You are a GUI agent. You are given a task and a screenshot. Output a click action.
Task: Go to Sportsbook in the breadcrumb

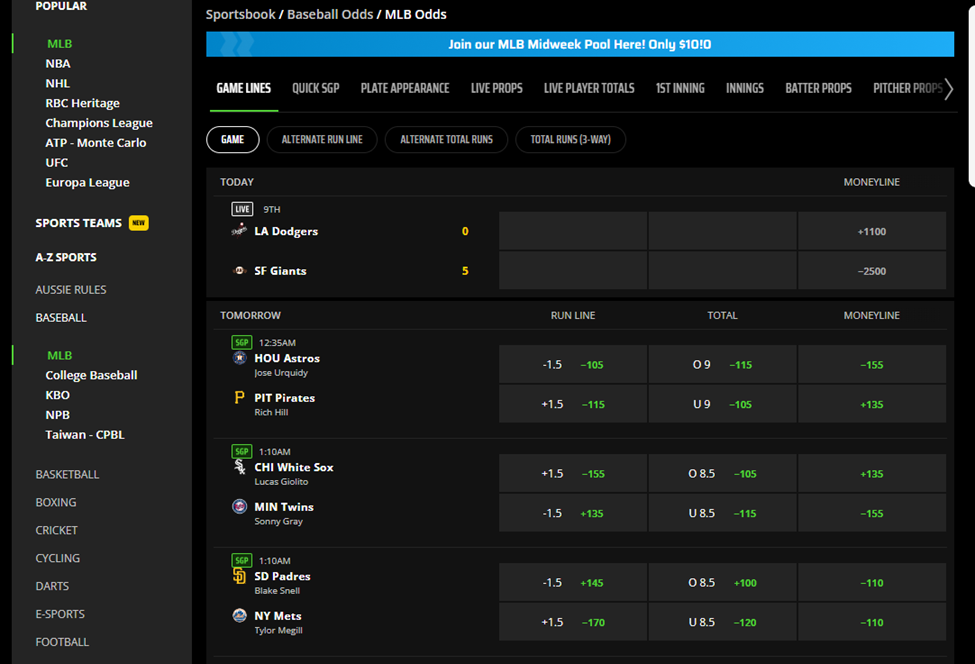click(x=241, y=14)
